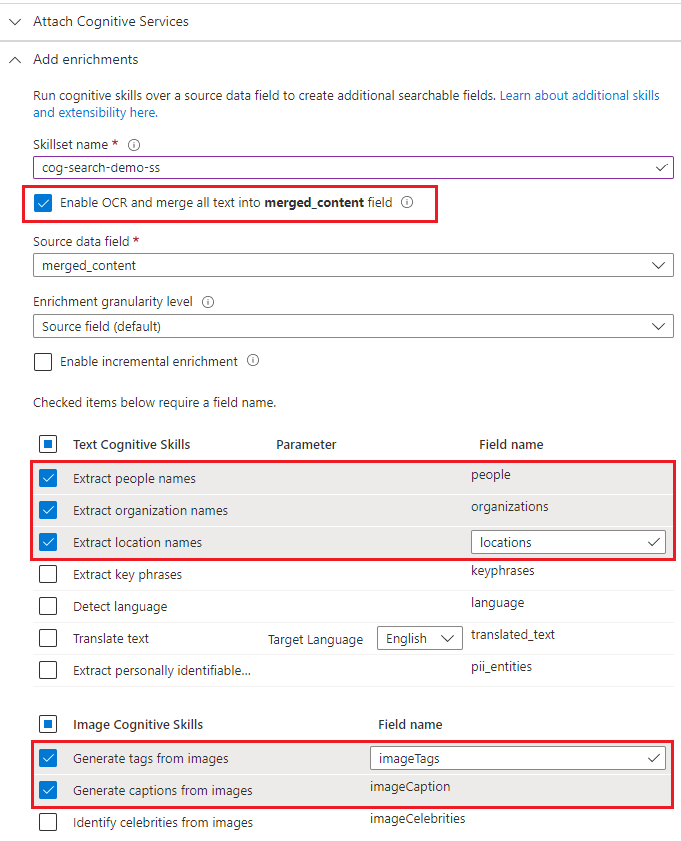Click info icon beside merged_content OCR option
This screenshot has width=681, height=841.
tap(407, 202)
